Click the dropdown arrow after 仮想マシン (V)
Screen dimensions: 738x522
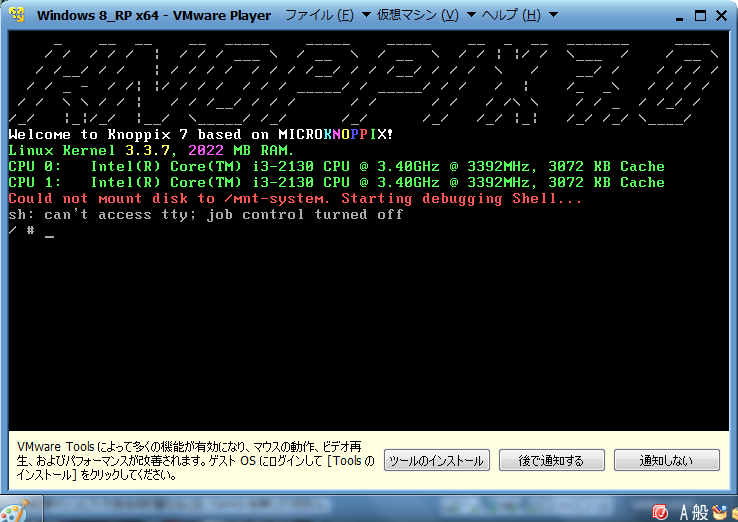click(x=471, y=15)
